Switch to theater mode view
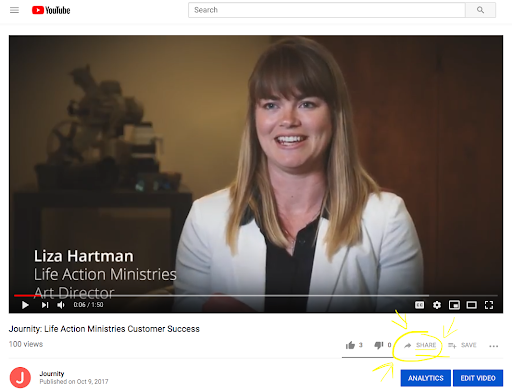512x392 pixels. 471,305
